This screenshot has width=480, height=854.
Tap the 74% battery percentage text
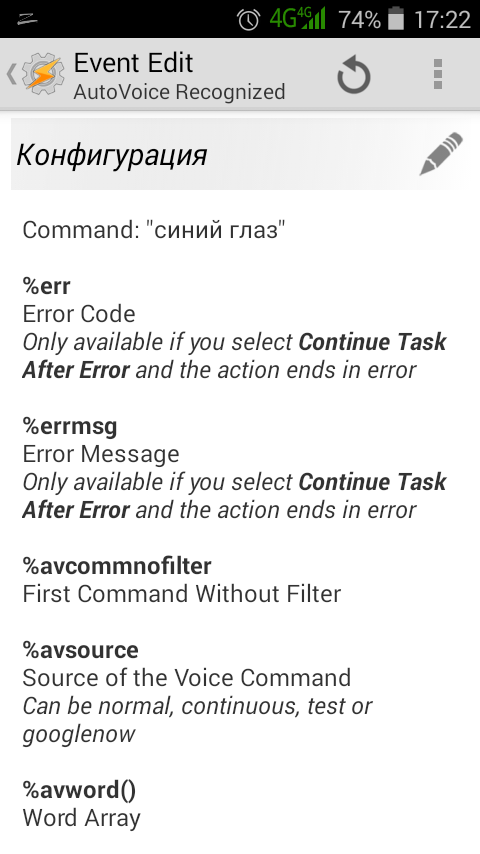(x=359, y=20)
